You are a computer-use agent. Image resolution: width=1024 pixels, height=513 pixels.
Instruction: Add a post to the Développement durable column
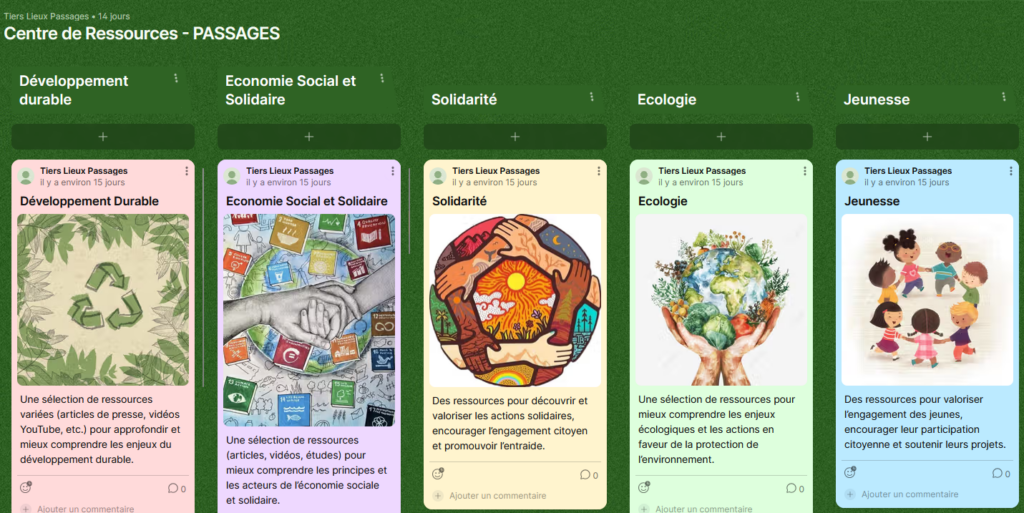click(103, 136)
